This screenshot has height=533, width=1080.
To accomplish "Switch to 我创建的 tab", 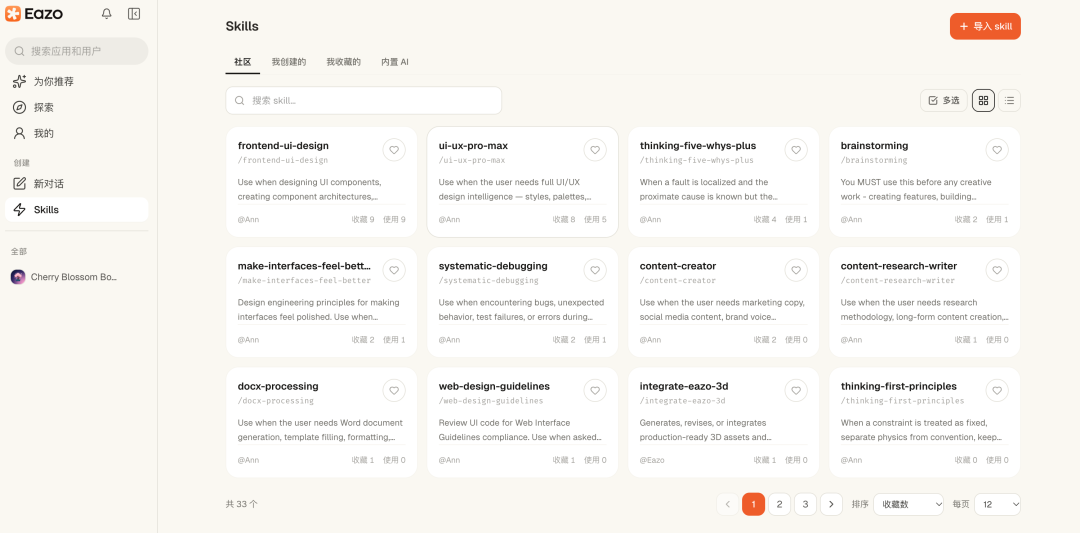I will [x=289, y=62].
